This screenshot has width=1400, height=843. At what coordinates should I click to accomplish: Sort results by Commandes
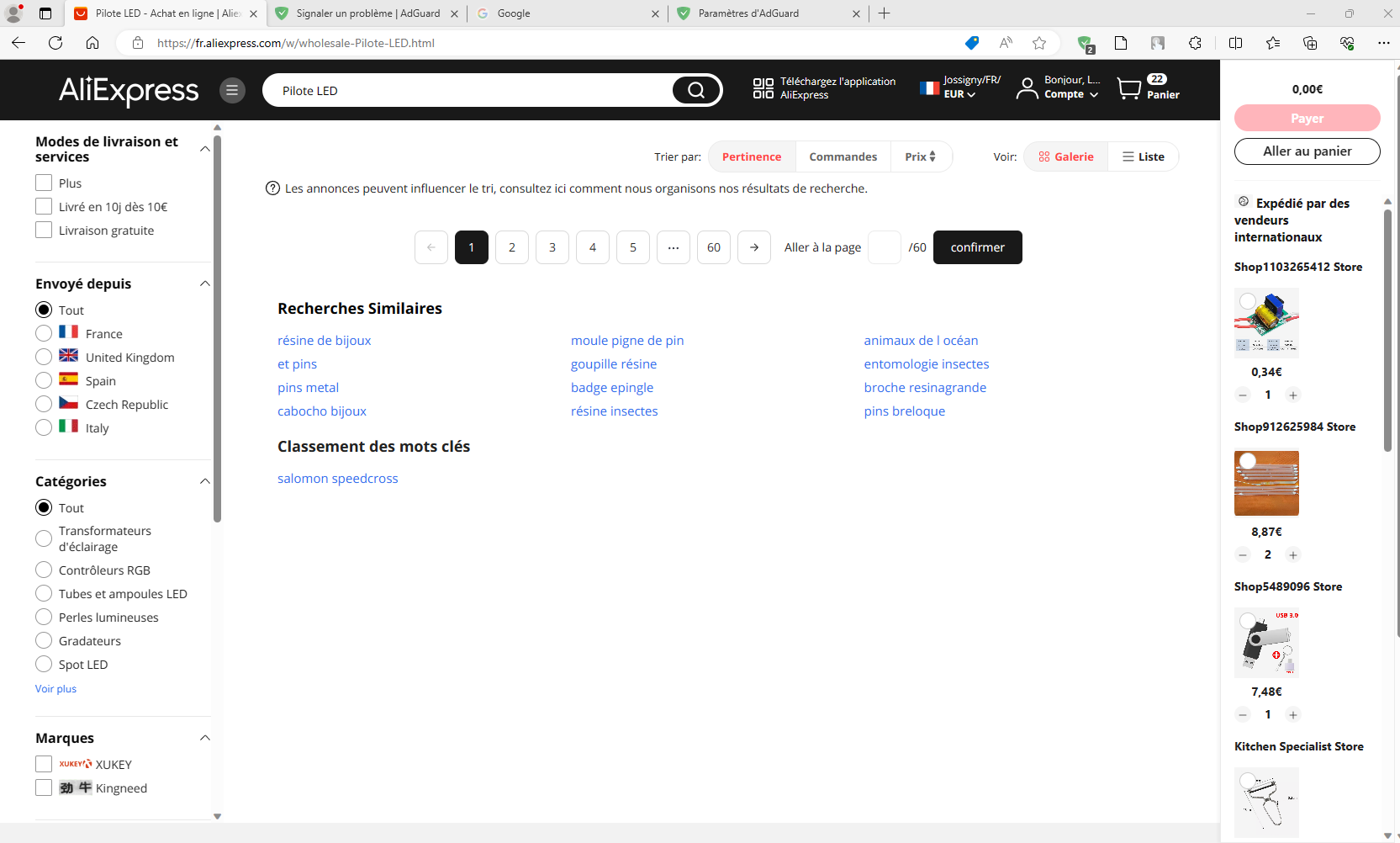(x=843, y=156)
